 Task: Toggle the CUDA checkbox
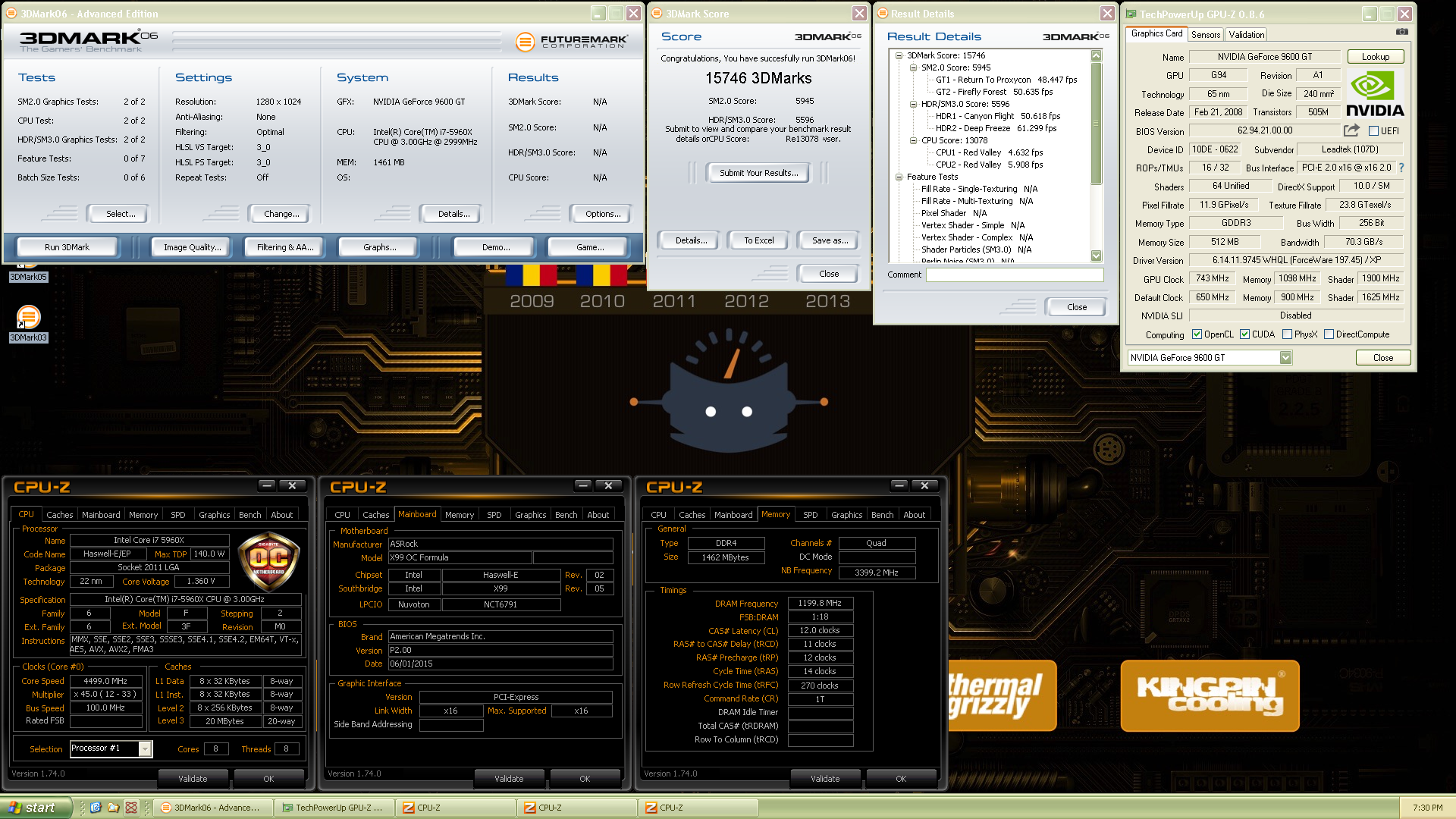point(1244,334)
